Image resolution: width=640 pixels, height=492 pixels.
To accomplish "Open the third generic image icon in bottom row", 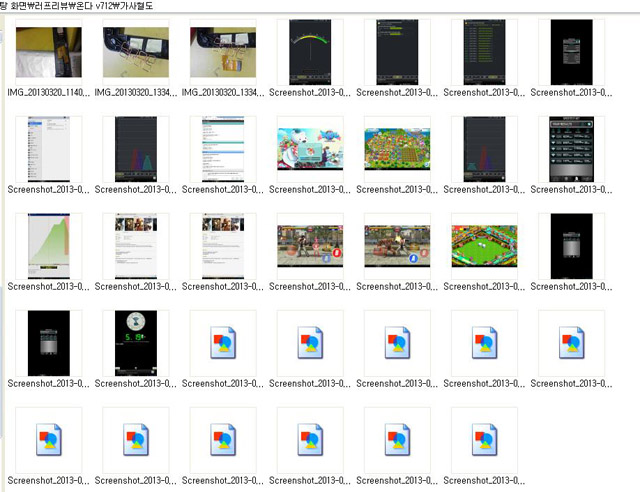I will click(x=223, y=440).
